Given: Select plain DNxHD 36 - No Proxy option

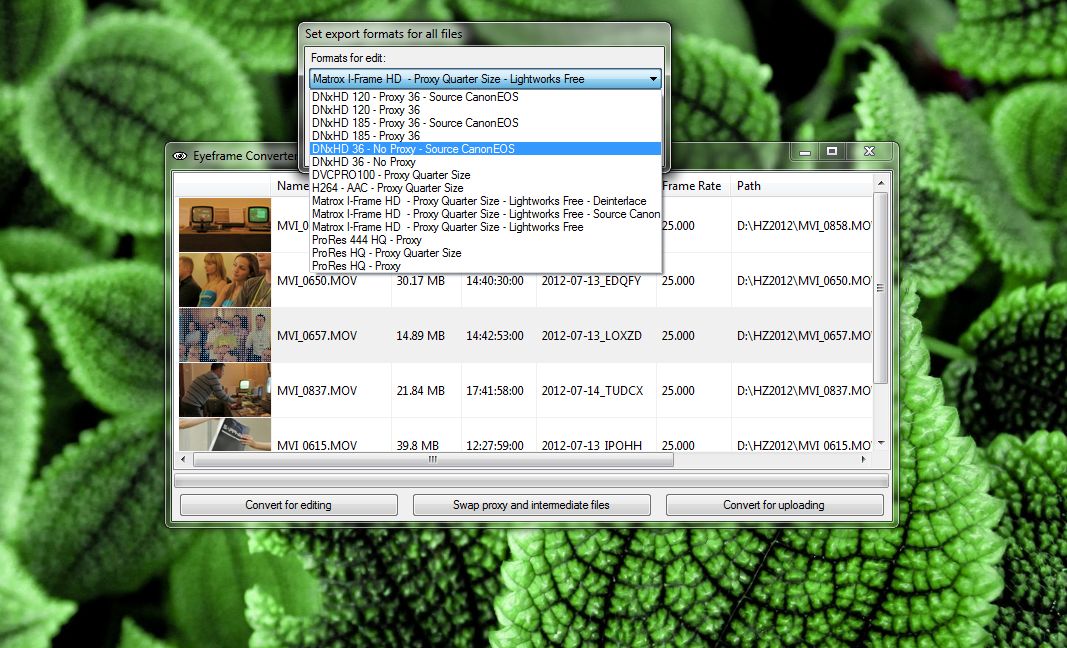Looking at the screenshot, I should coord(485,162).
